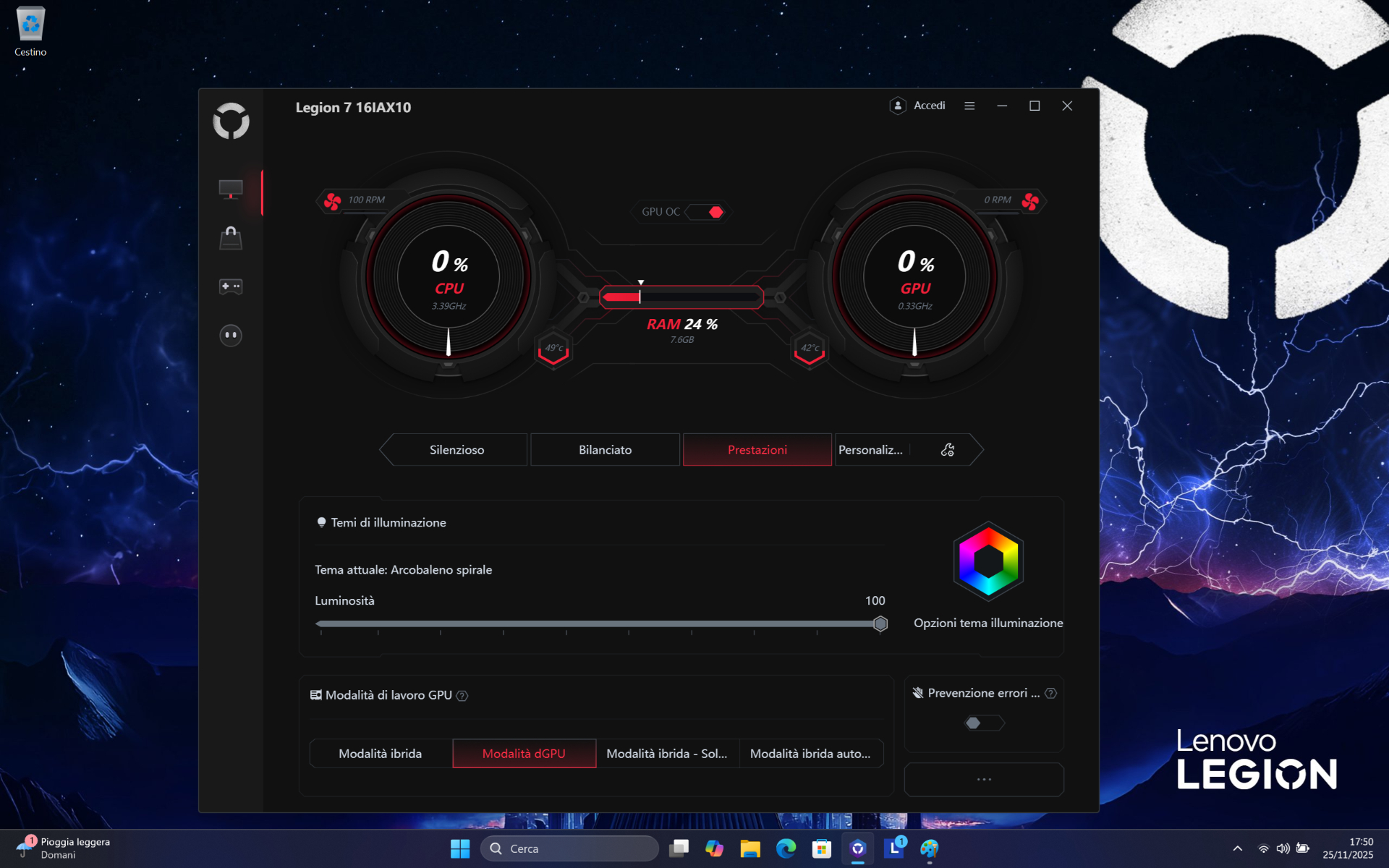Select Modalità ibrida GPU mode
Image resolution: width=1389 pixels, height=868 pixels.
[381, 754]
